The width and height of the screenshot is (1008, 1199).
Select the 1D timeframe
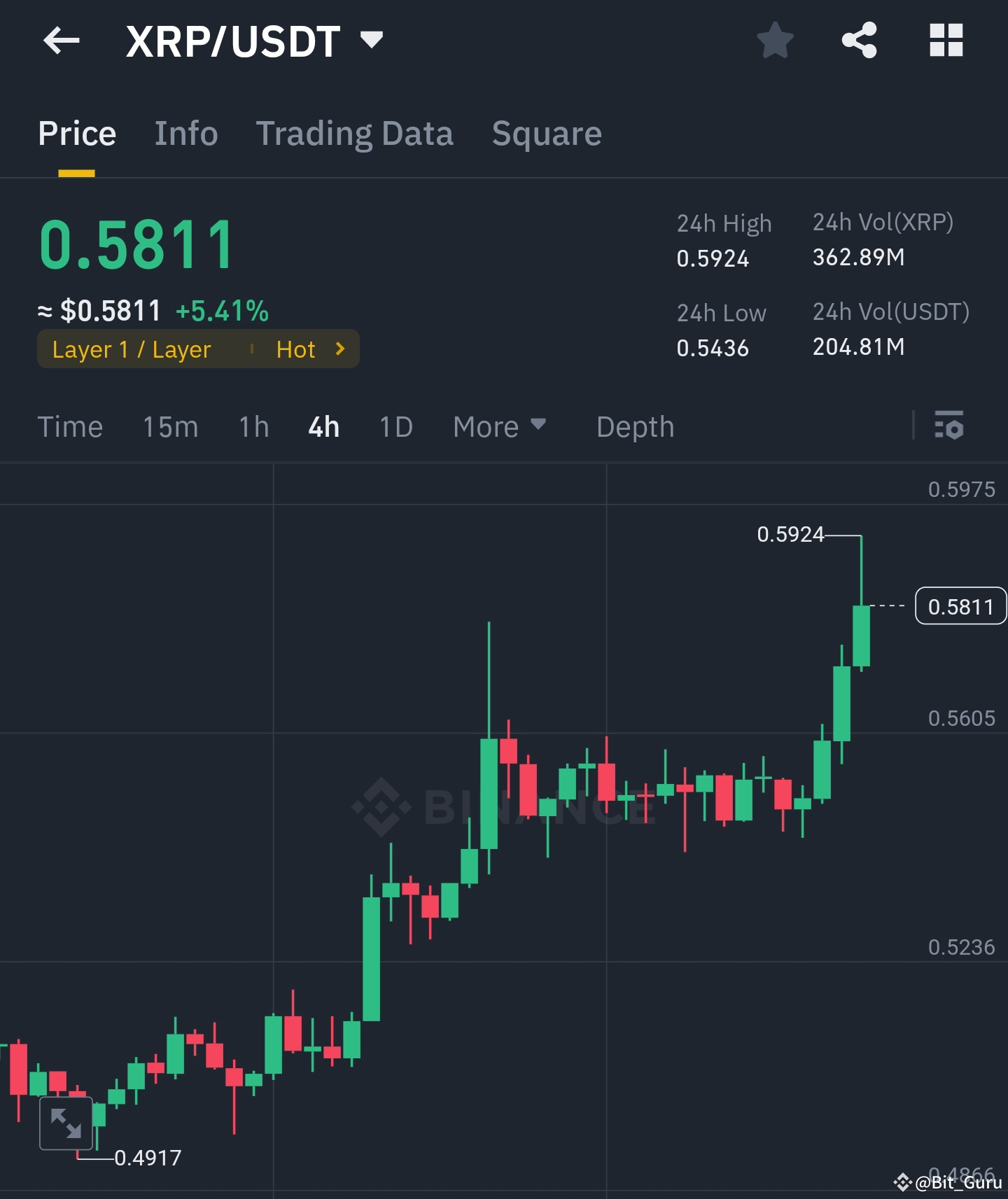(395, 426)
